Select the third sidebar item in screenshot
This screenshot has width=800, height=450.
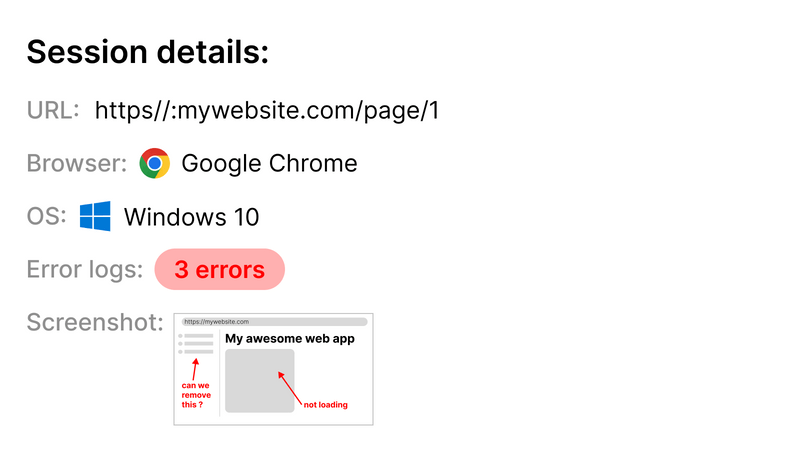tap(197, 352)
